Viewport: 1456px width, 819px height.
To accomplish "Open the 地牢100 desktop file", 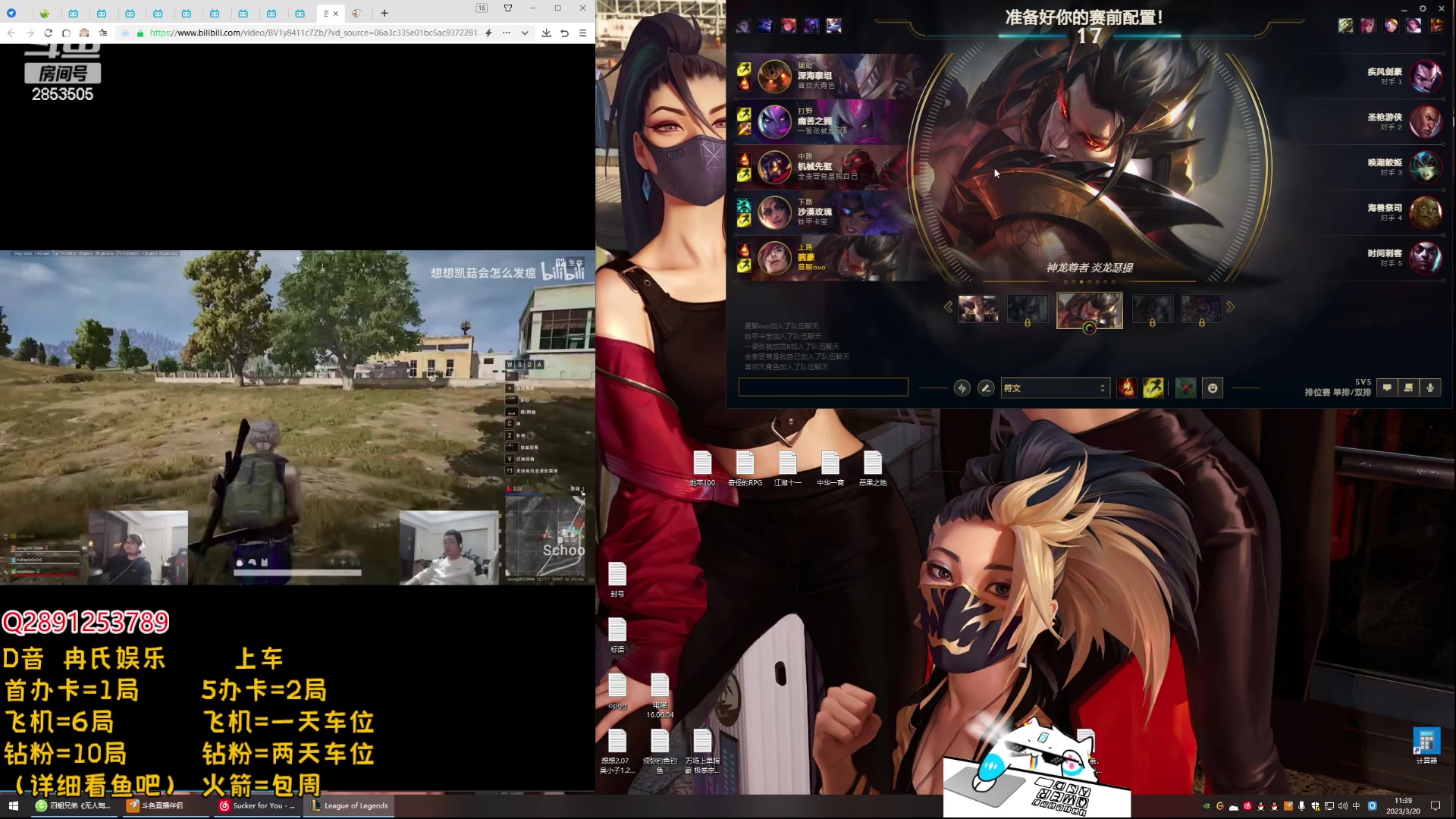I will [x=702, y=469].
